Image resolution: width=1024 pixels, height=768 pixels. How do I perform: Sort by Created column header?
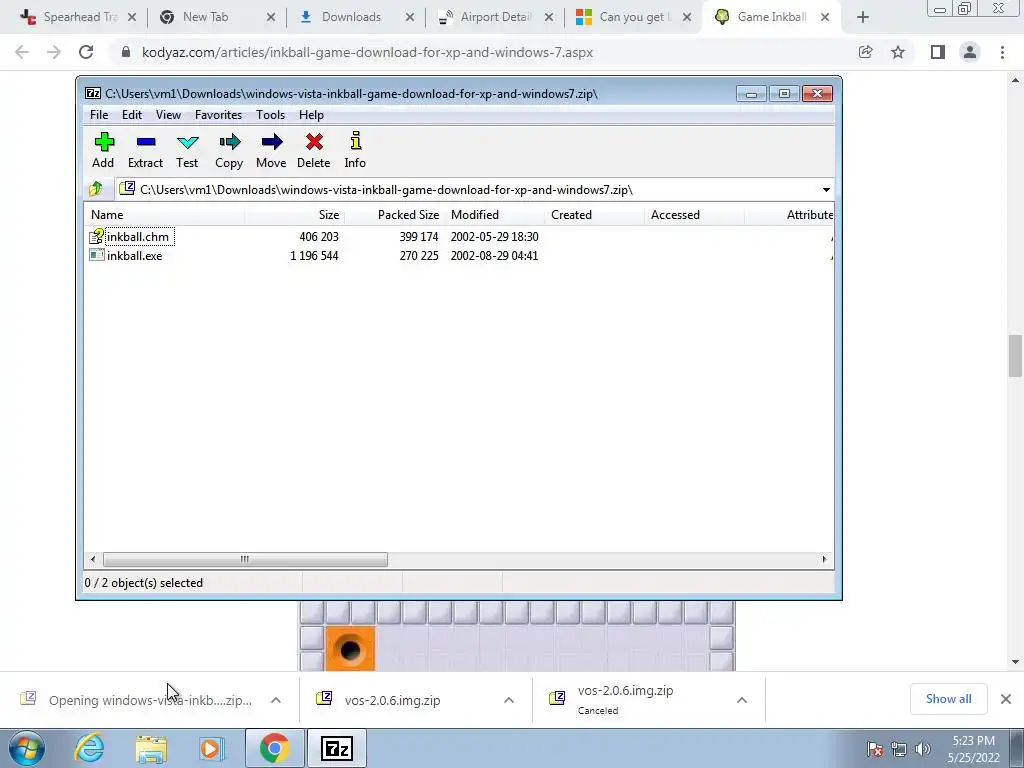(x=594, y=215)
